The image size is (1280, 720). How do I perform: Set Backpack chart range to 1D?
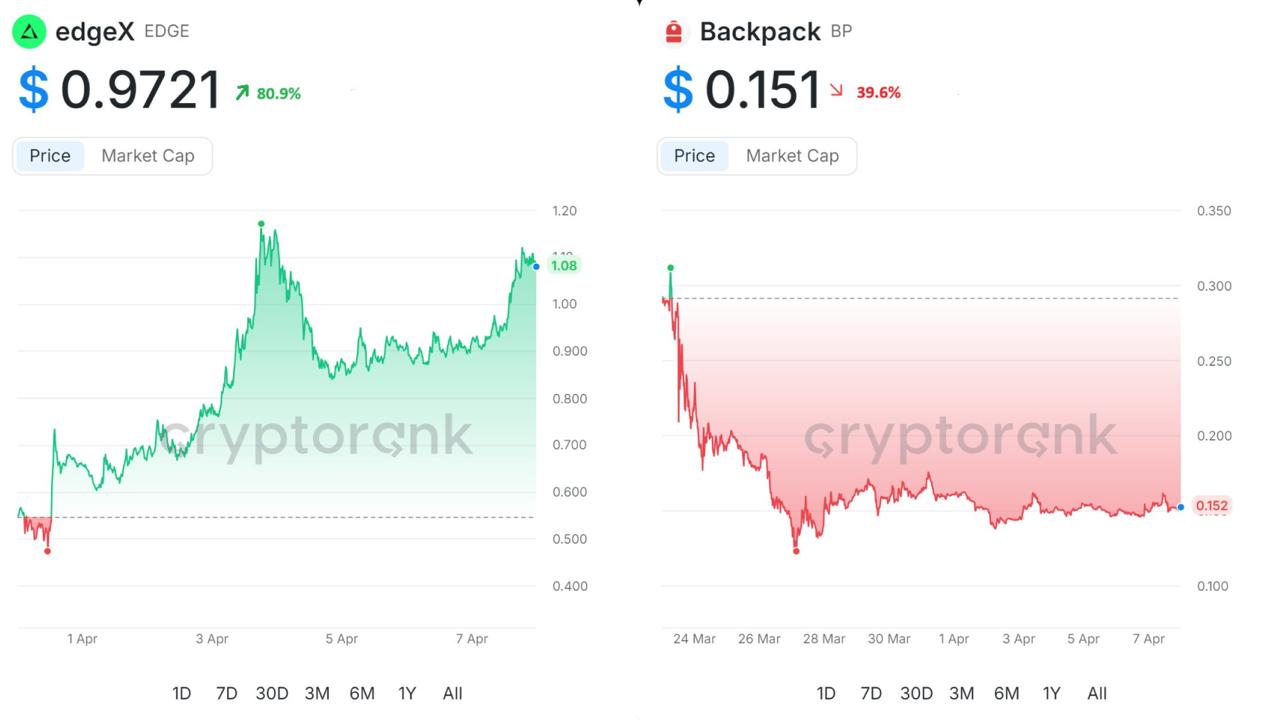826,693
